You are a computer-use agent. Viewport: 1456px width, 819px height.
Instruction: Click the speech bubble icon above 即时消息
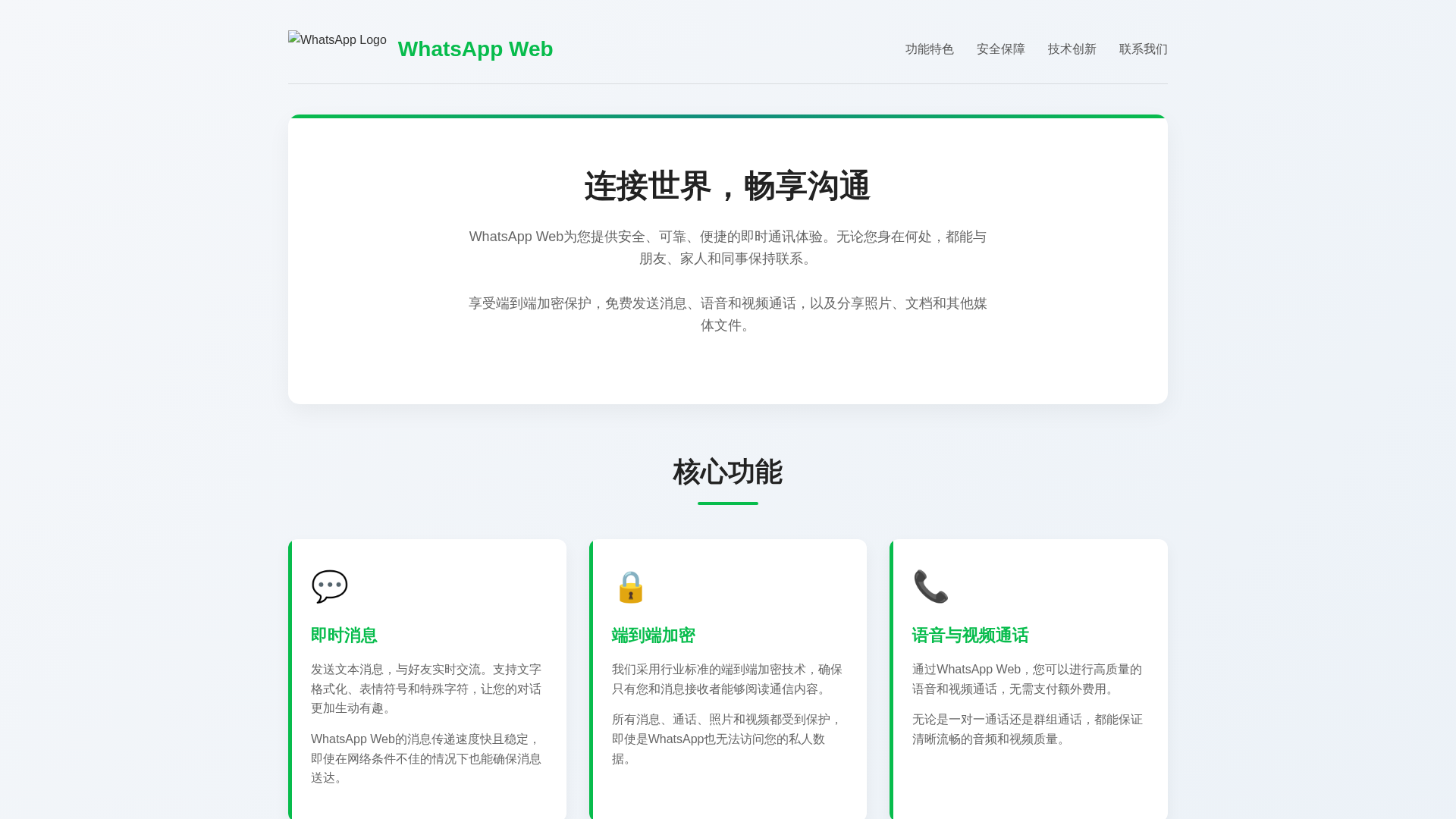click(x=329, y=587)
